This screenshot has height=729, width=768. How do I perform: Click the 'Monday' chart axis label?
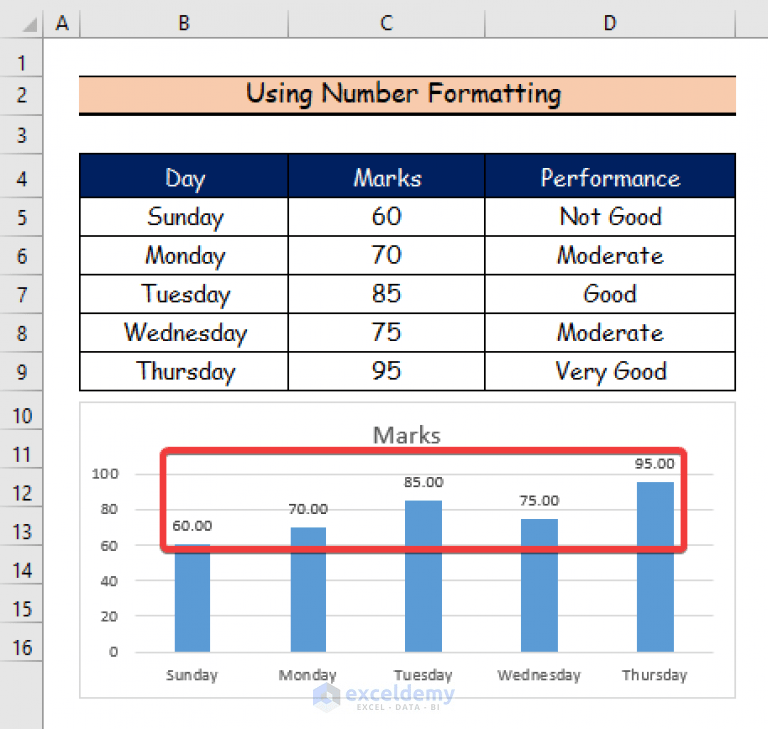(308, 675)
